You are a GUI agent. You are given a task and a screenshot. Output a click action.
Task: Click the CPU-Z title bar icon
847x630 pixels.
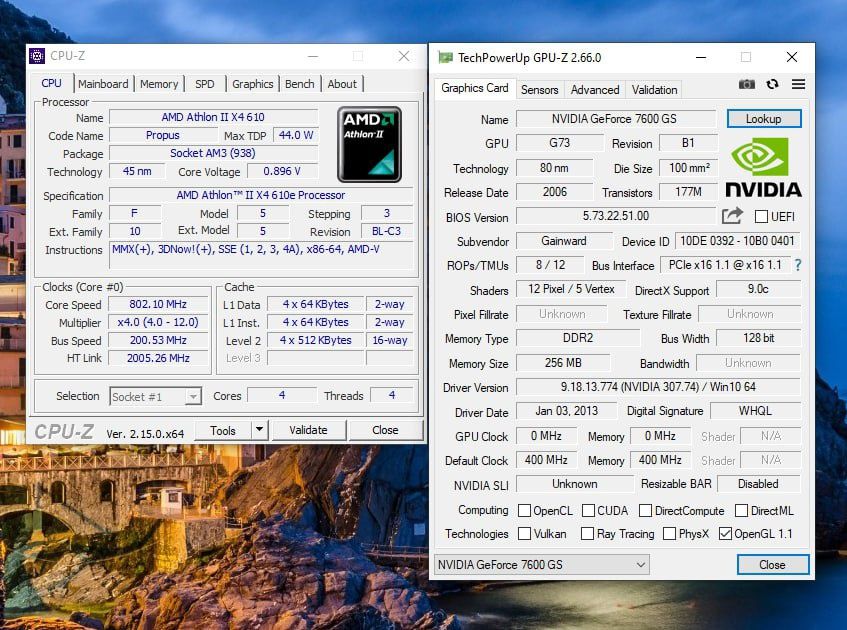pyautogui.click(x=37, y=56)
